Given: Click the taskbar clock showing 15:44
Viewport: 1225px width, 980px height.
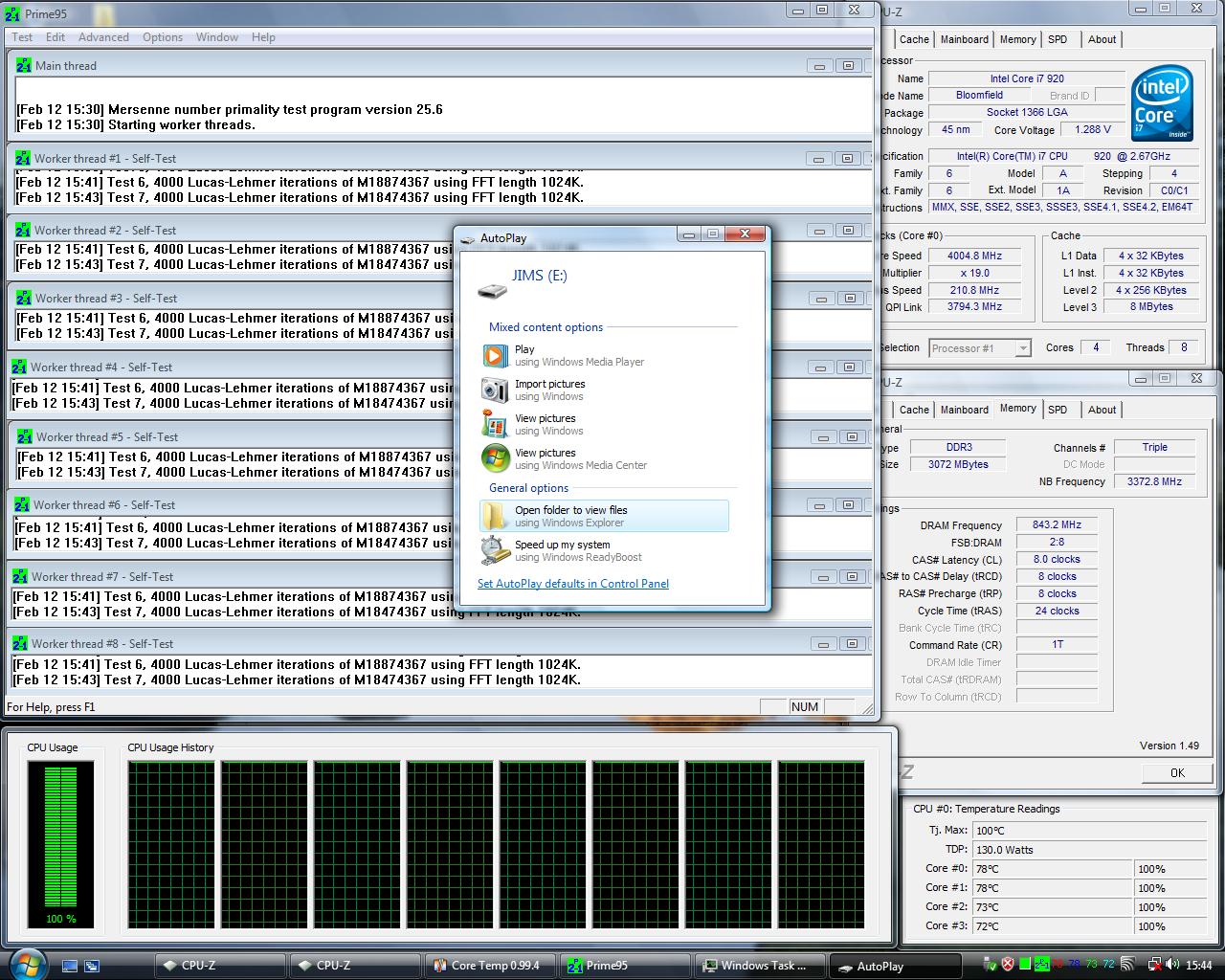Looking at the screenshot, I should (1198, 966).
